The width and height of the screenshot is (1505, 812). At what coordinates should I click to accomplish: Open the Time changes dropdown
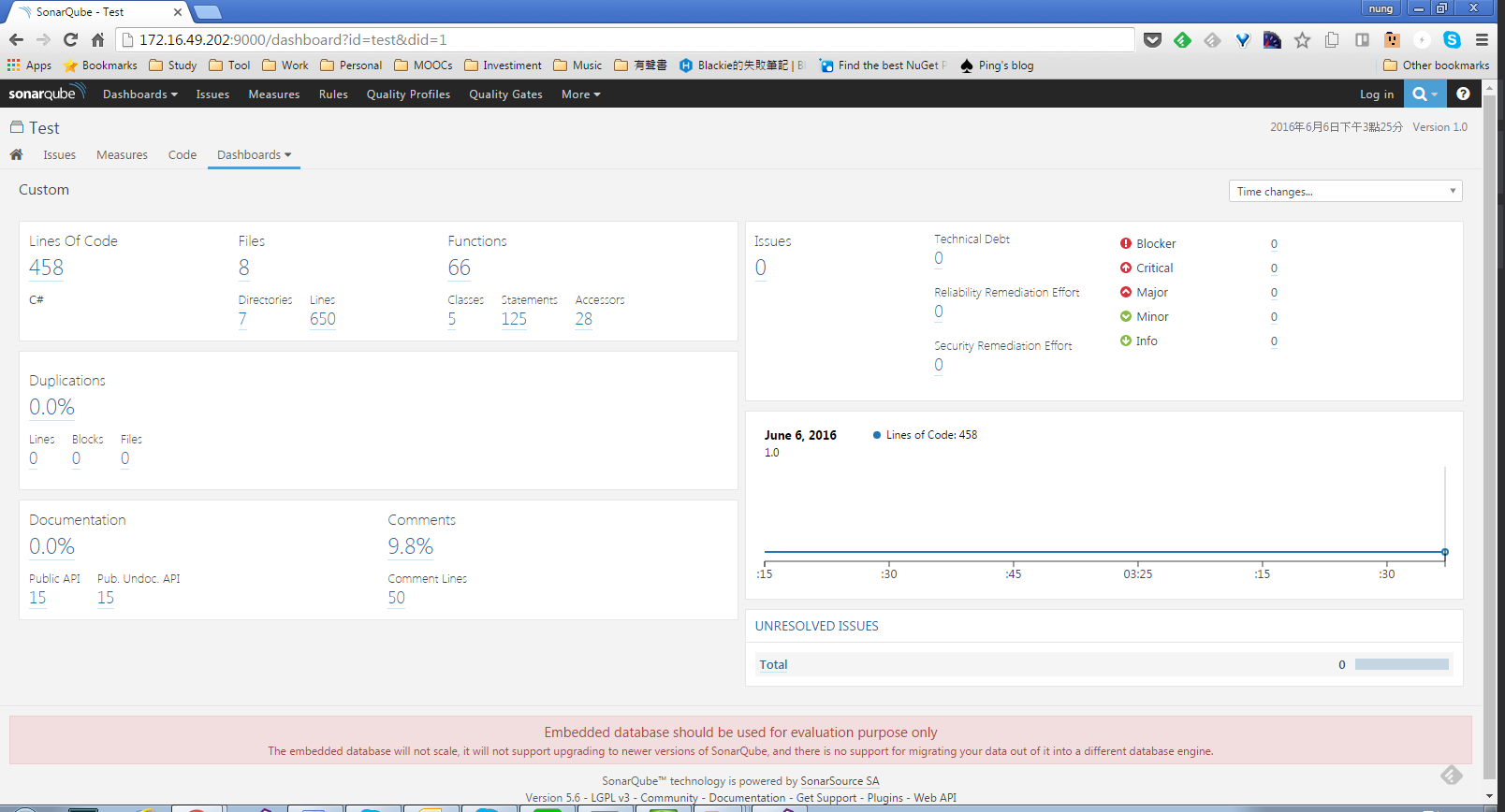click(x=1345, y=191)
